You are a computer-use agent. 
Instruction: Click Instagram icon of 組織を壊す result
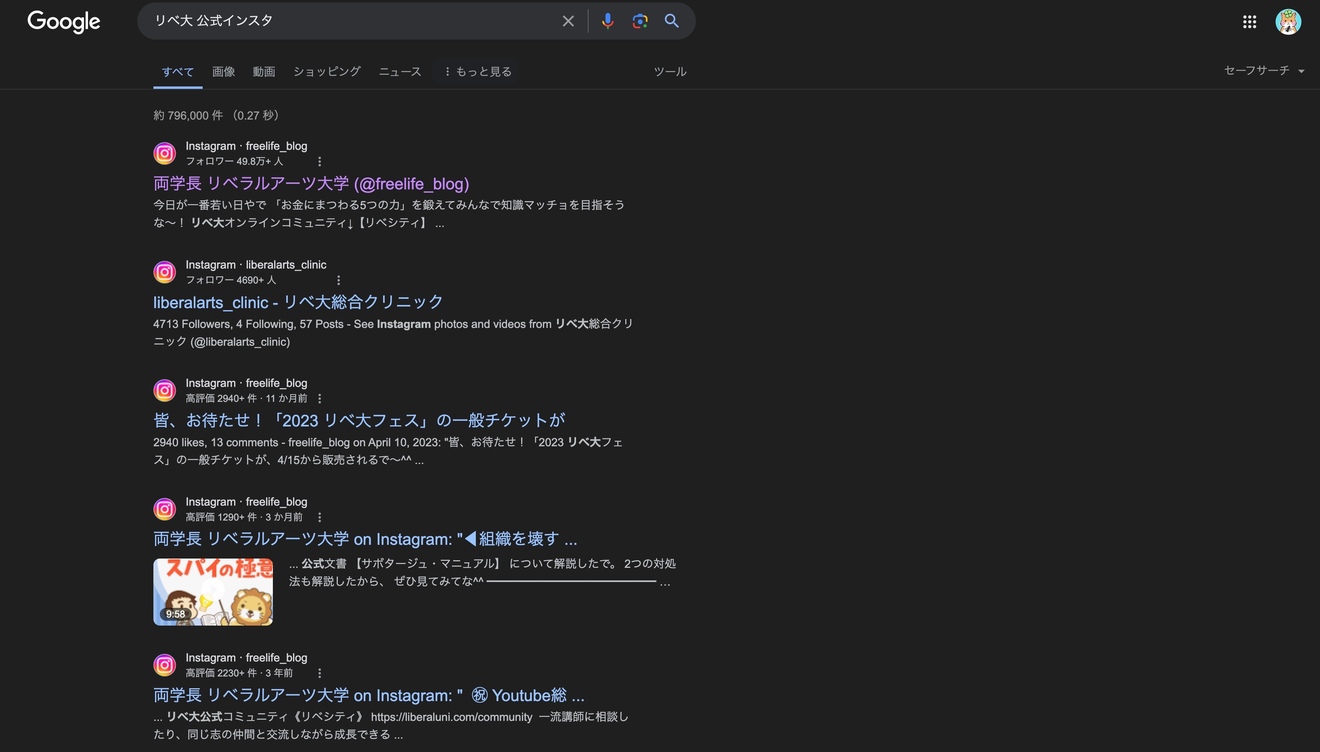click(165, 509)
